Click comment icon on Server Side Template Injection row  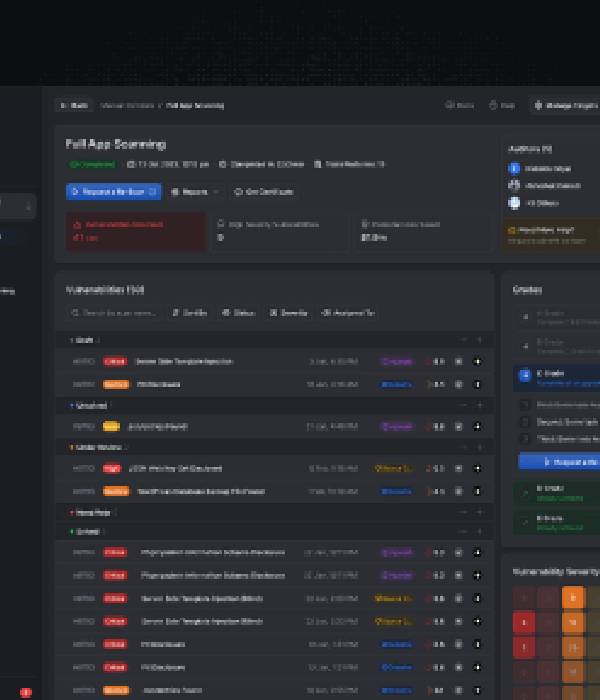point(459,361)
